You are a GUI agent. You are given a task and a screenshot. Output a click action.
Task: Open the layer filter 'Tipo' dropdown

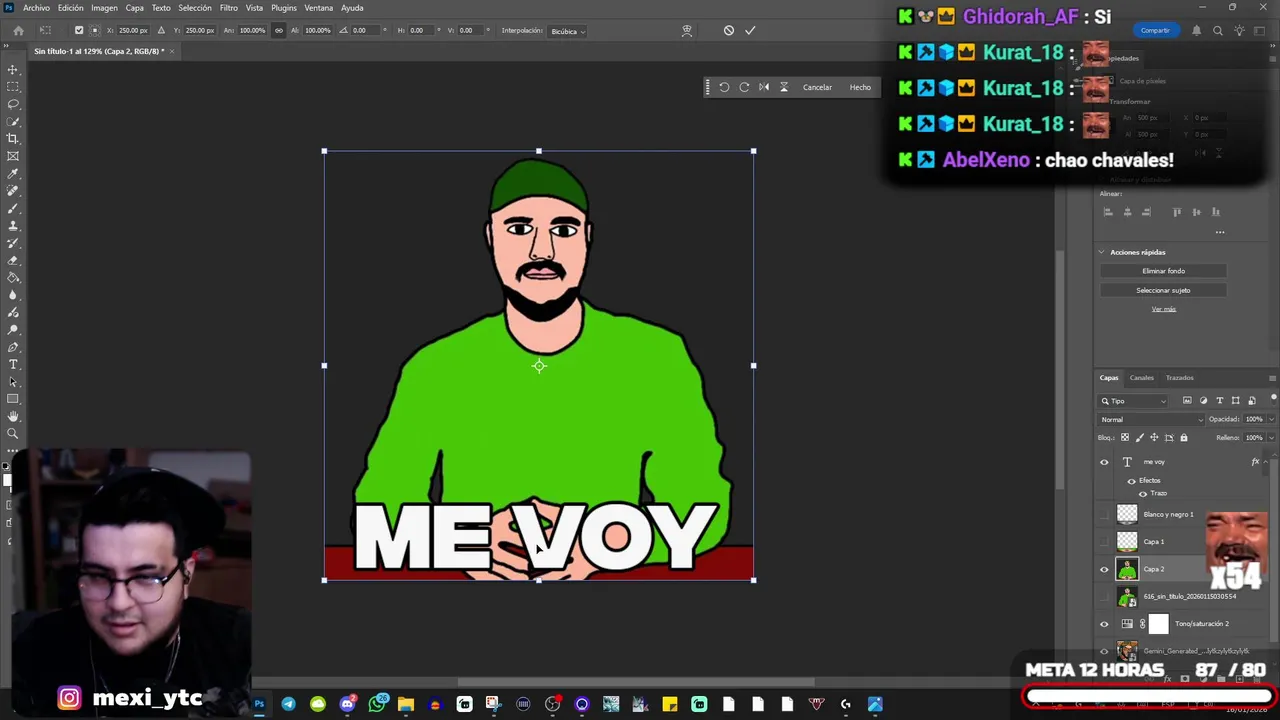(1134, 401)
